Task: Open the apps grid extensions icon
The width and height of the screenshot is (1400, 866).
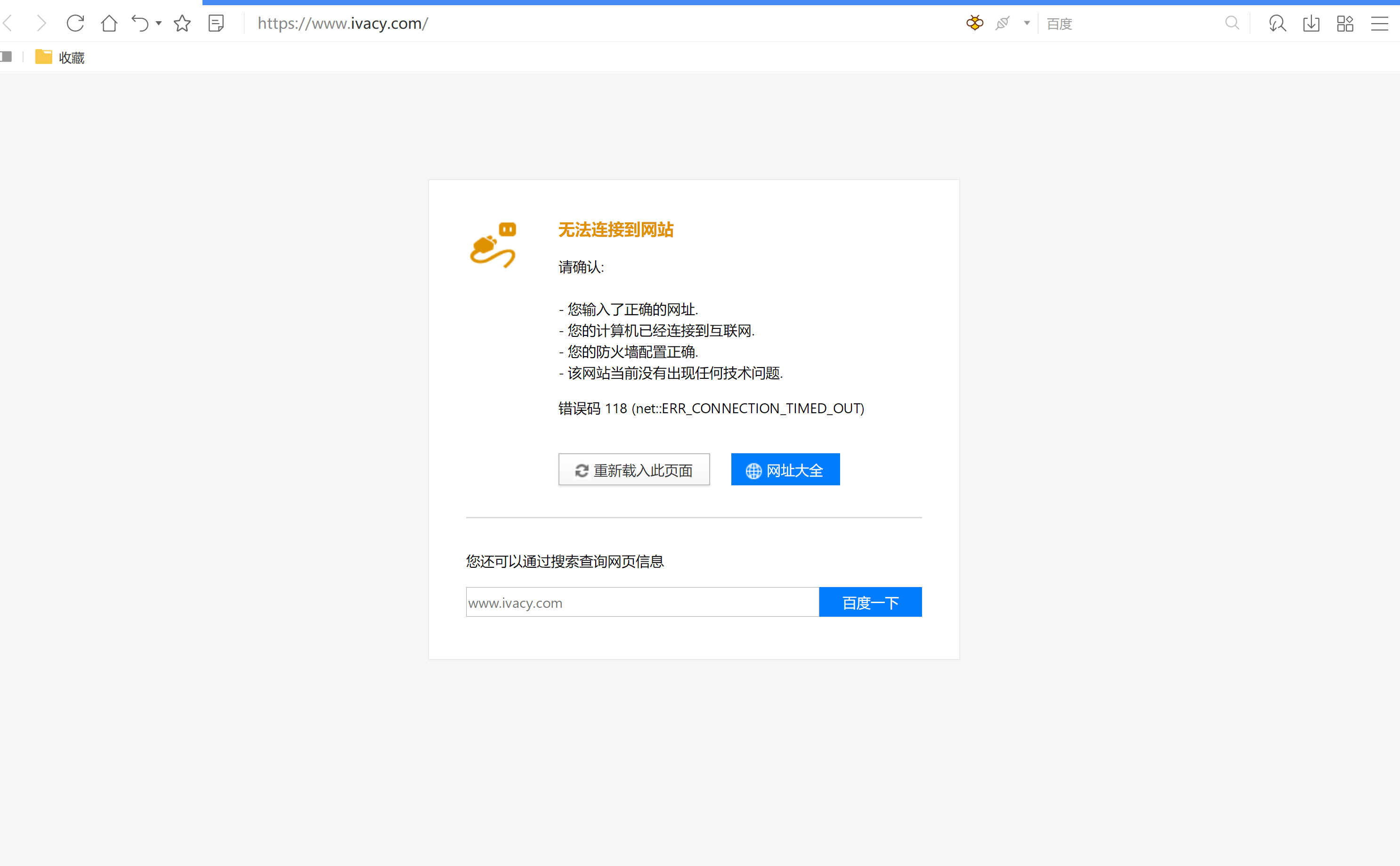Action: [x=1345, y=24]
